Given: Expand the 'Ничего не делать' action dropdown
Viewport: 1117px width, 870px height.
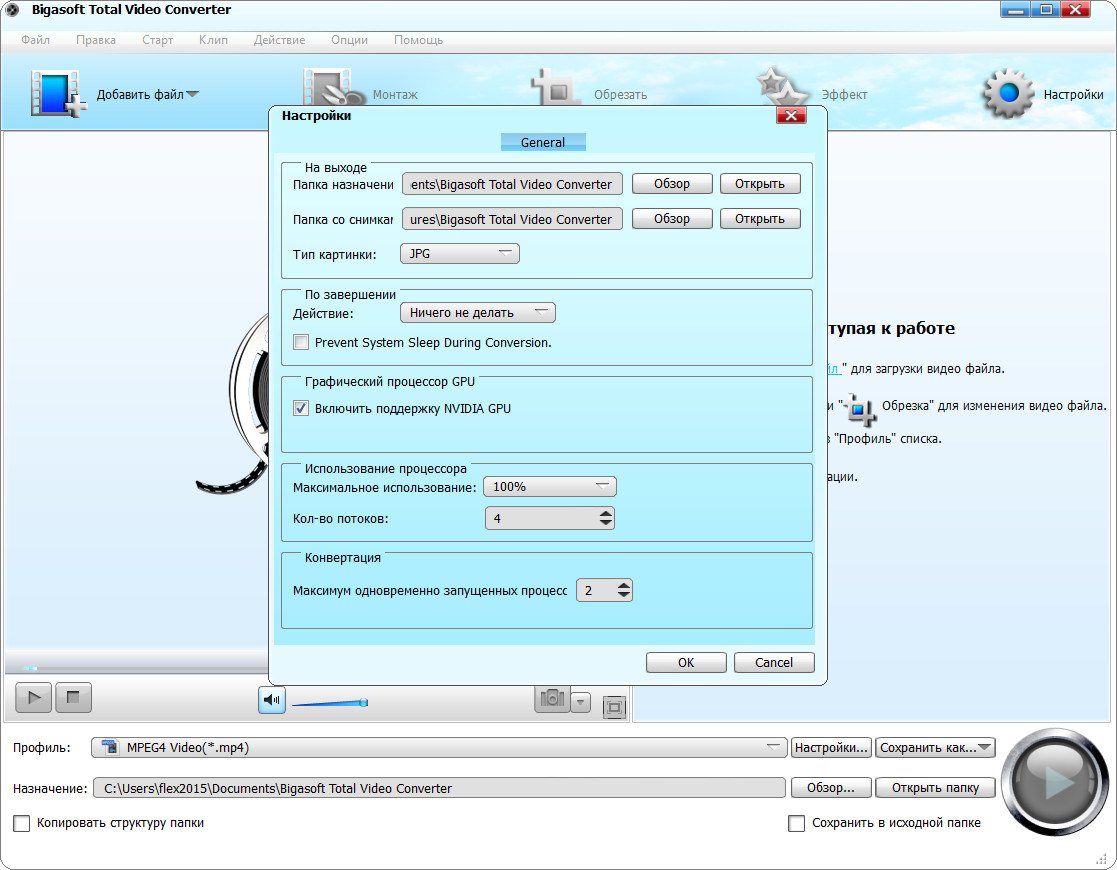Looking at the screenshot, I should point(477,313).
